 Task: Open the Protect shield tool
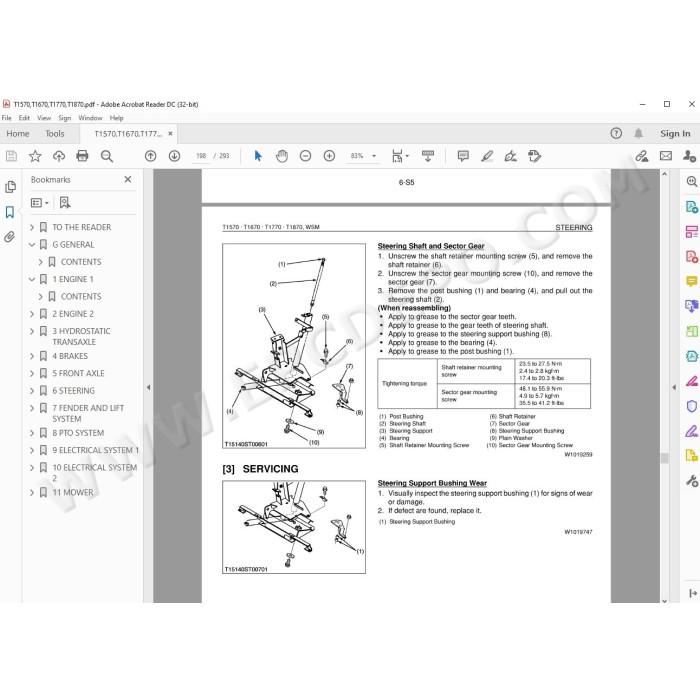[691, 406]
